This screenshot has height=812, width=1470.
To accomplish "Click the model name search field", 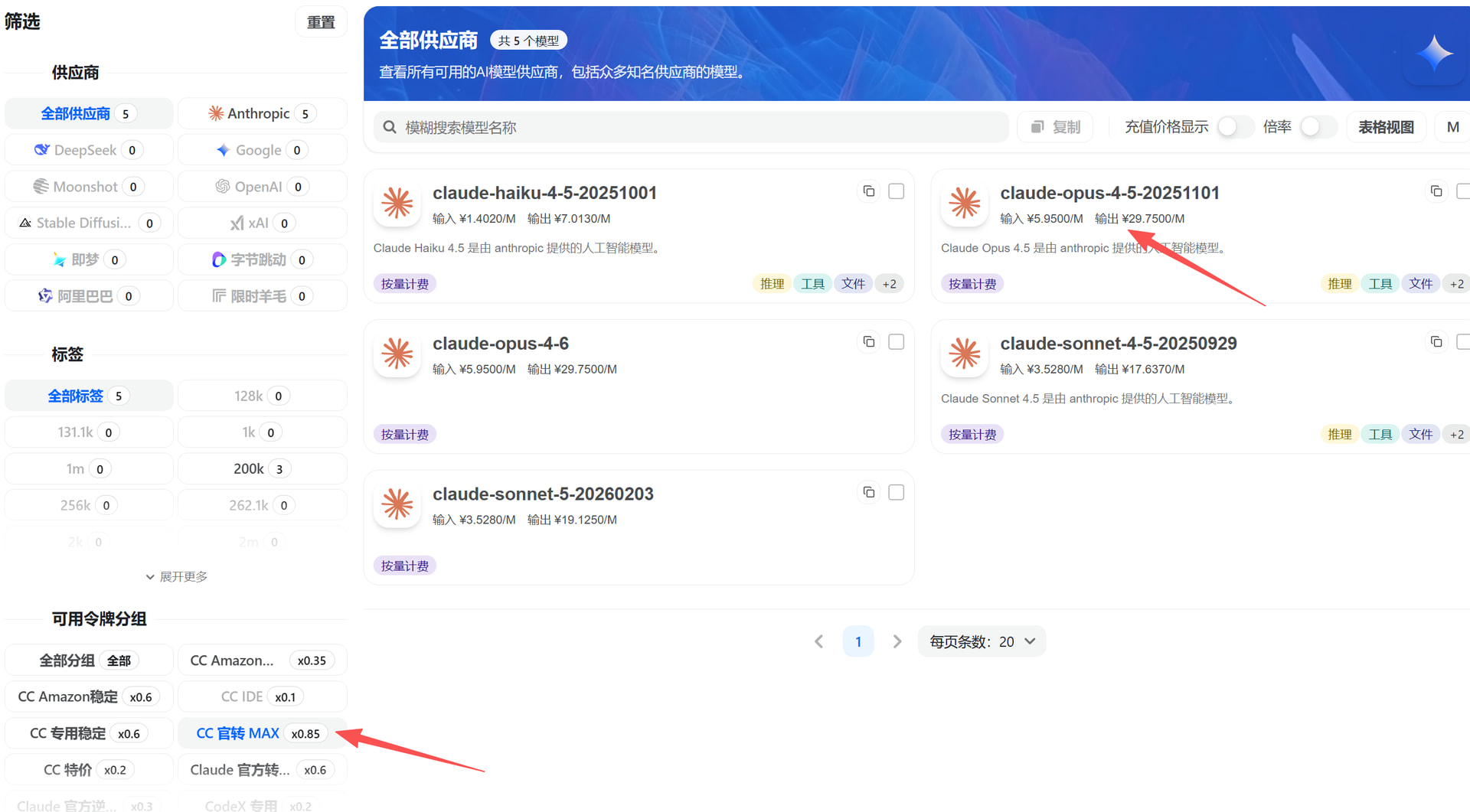I will point(689,127).
